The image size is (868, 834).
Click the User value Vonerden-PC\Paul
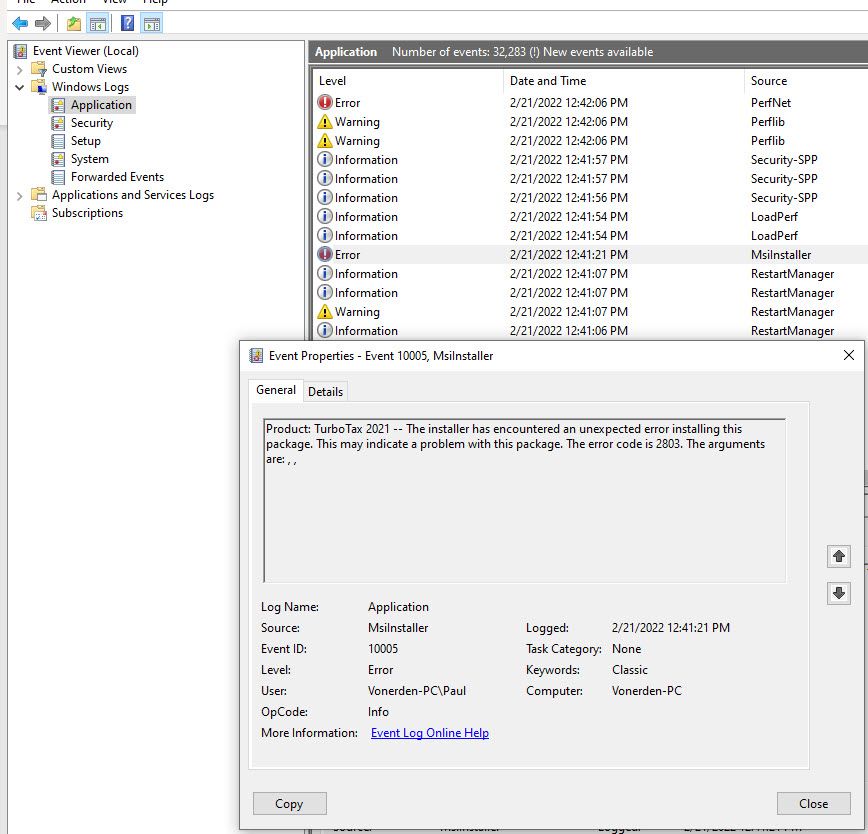pos(417,691)
